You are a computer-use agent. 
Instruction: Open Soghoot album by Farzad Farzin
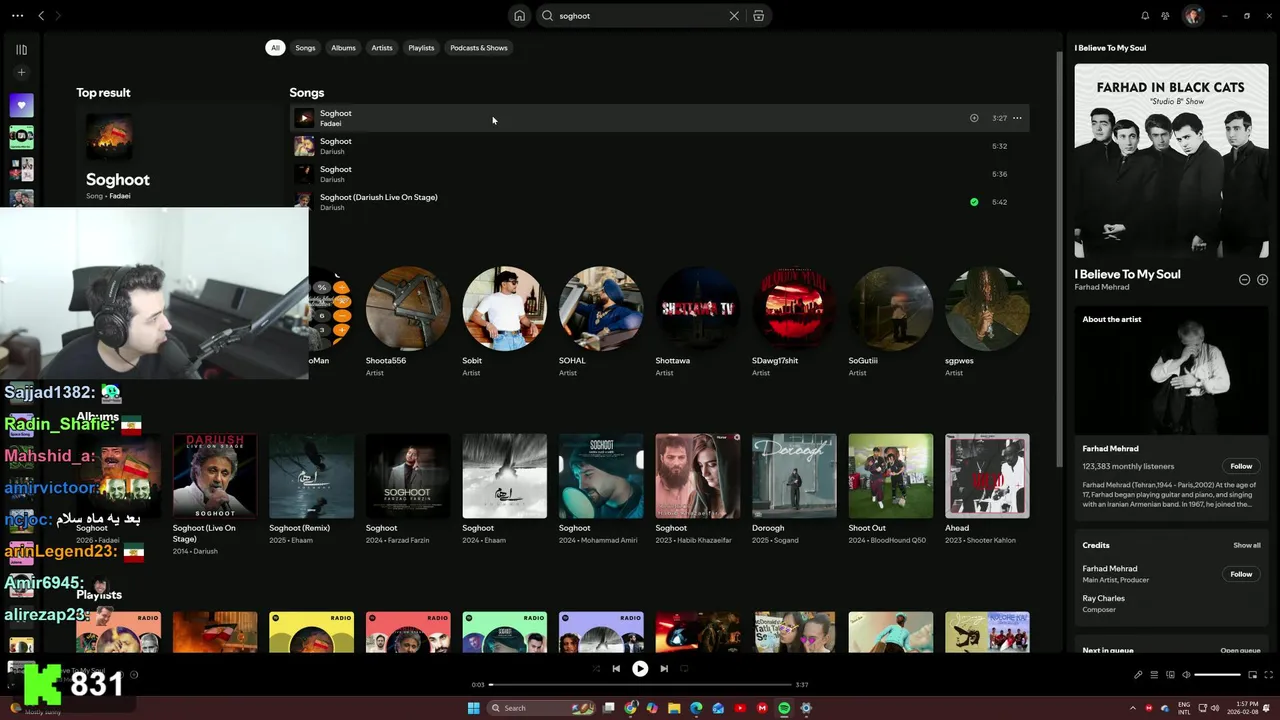(x=408, y=490)
